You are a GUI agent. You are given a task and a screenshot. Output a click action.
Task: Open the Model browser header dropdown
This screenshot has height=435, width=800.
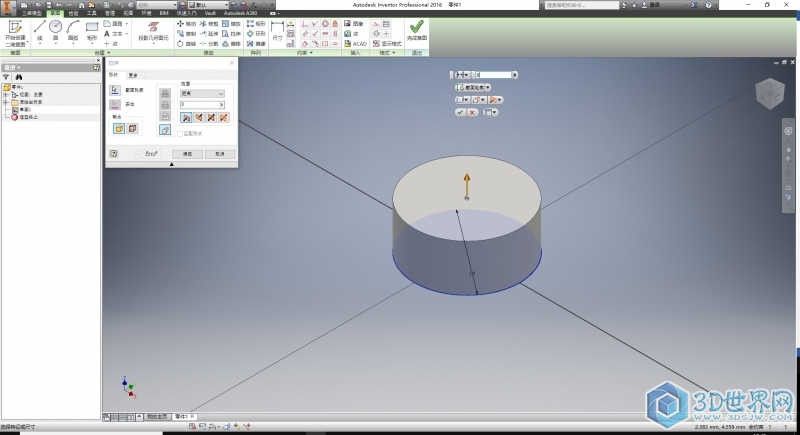[12, 67]
